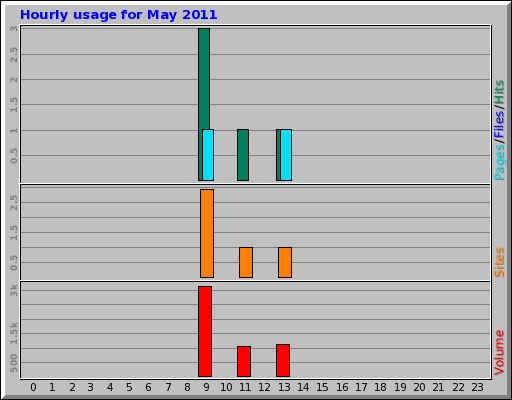Select the orange Sites bar at hour 11
Screen dimensions: 512x400
tap(246, 262)
